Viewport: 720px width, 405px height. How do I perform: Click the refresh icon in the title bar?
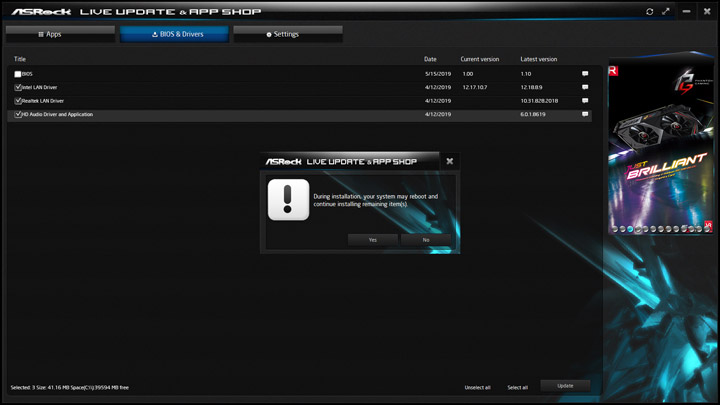click(649, 11)
